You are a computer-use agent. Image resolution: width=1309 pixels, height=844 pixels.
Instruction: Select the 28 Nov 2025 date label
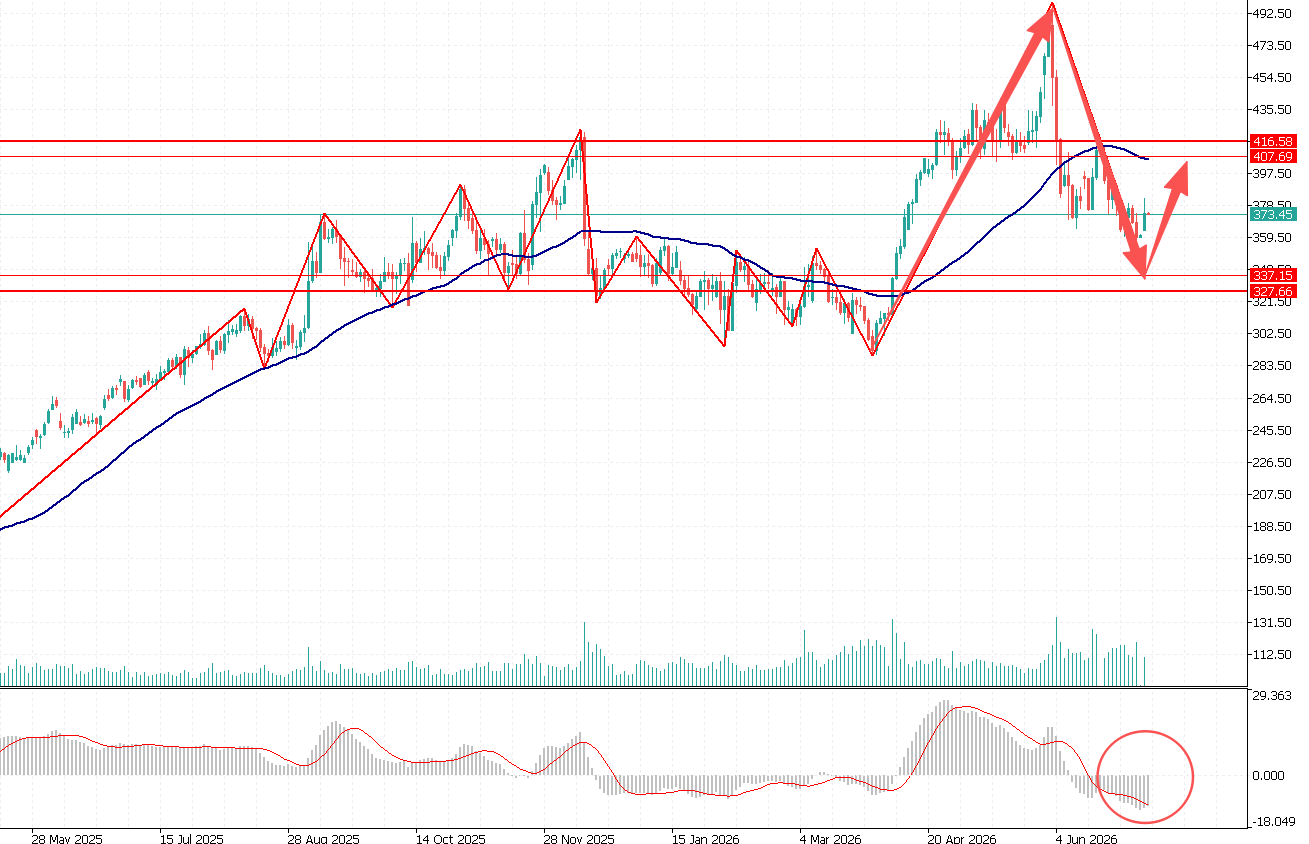tap(580, 839)
